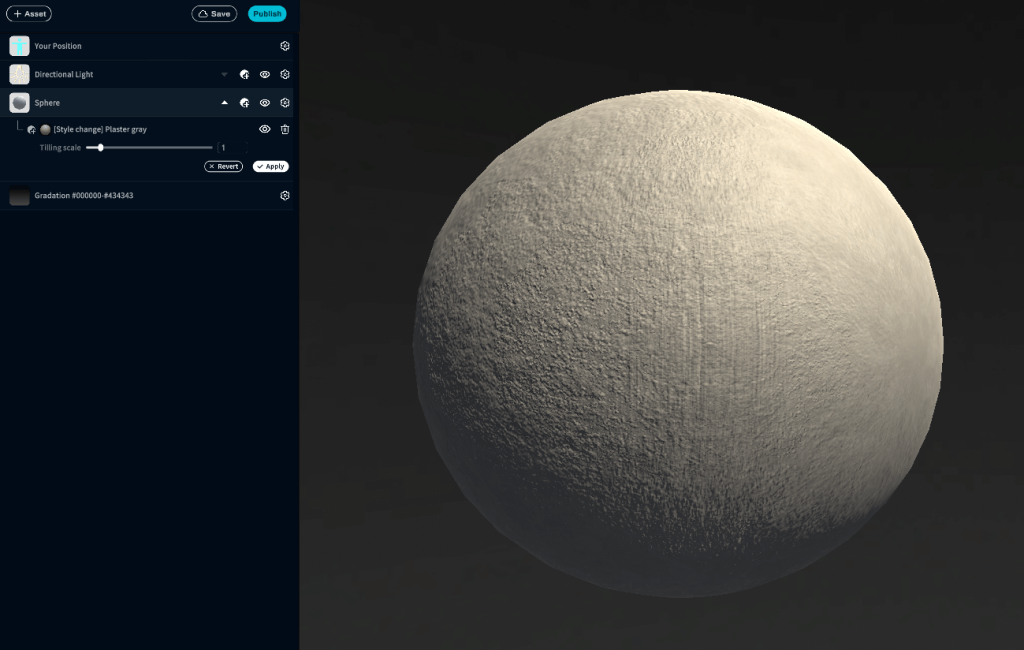Delete the Plaster gray style change
Screen dimensions: 1024x650
coord(285,129)
